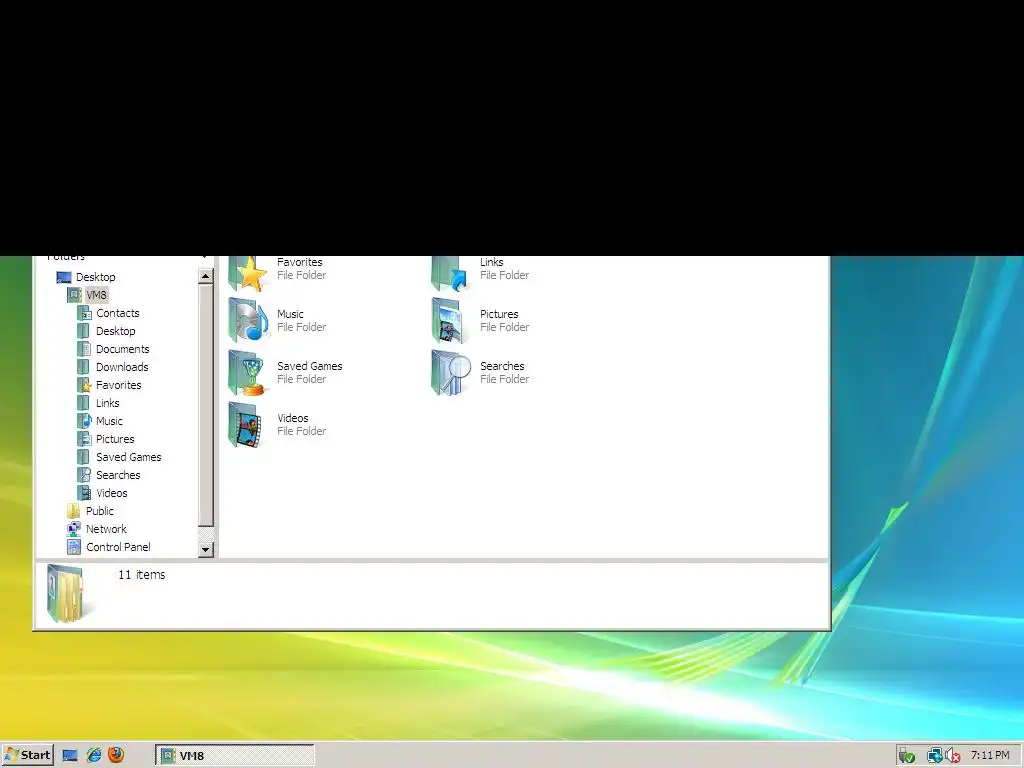Select the Desktop subfolder under VM8
Viewport: 1024px width, 768px height.
tap(116, 331)
